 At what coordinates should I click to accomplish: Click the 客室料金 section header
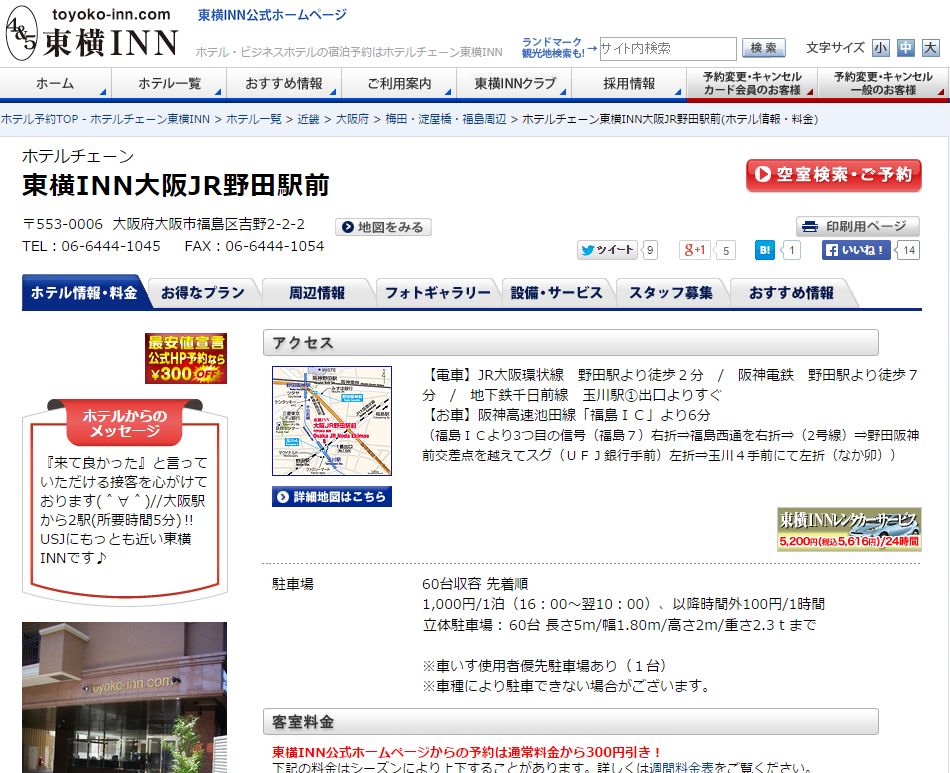(571, 722)
